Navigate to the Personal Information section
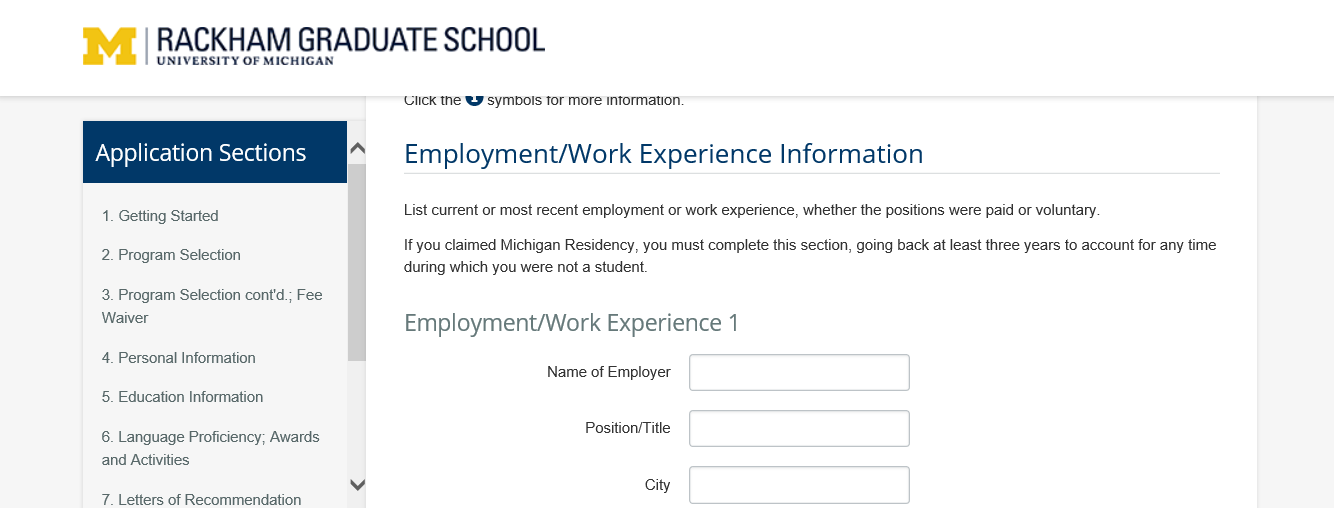 tap(178, 358)
